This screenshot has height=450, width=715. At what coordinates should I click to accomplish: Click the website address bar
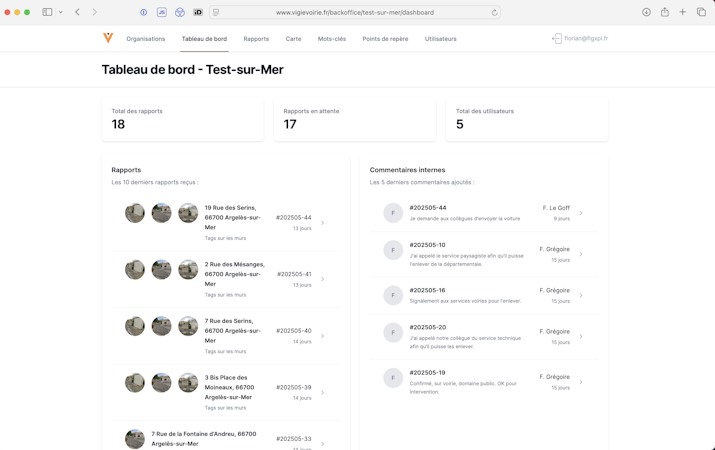coord(354,13)
